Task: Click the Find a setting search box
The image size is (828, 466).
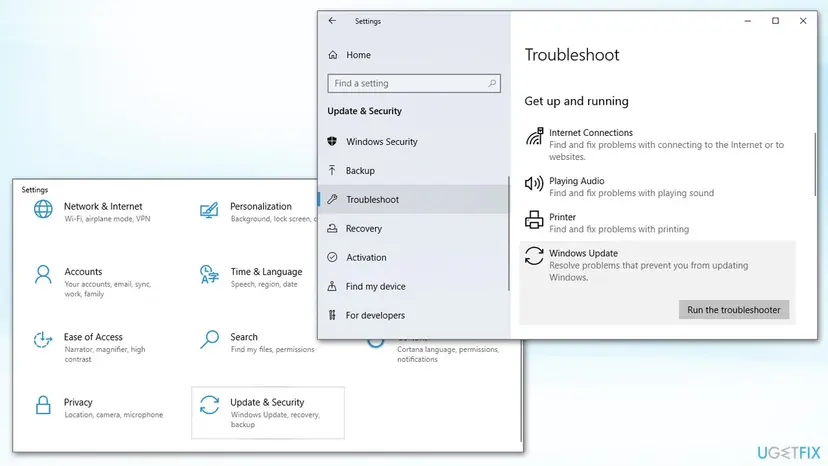Action: (414, 83)
